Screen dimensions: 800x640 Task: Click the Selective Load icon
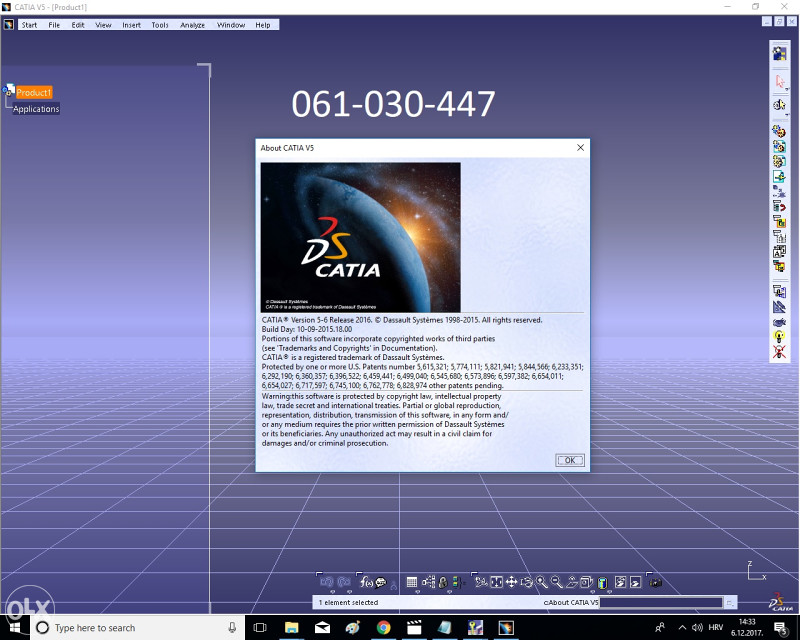pyautogui.click(x=779, y=251)
